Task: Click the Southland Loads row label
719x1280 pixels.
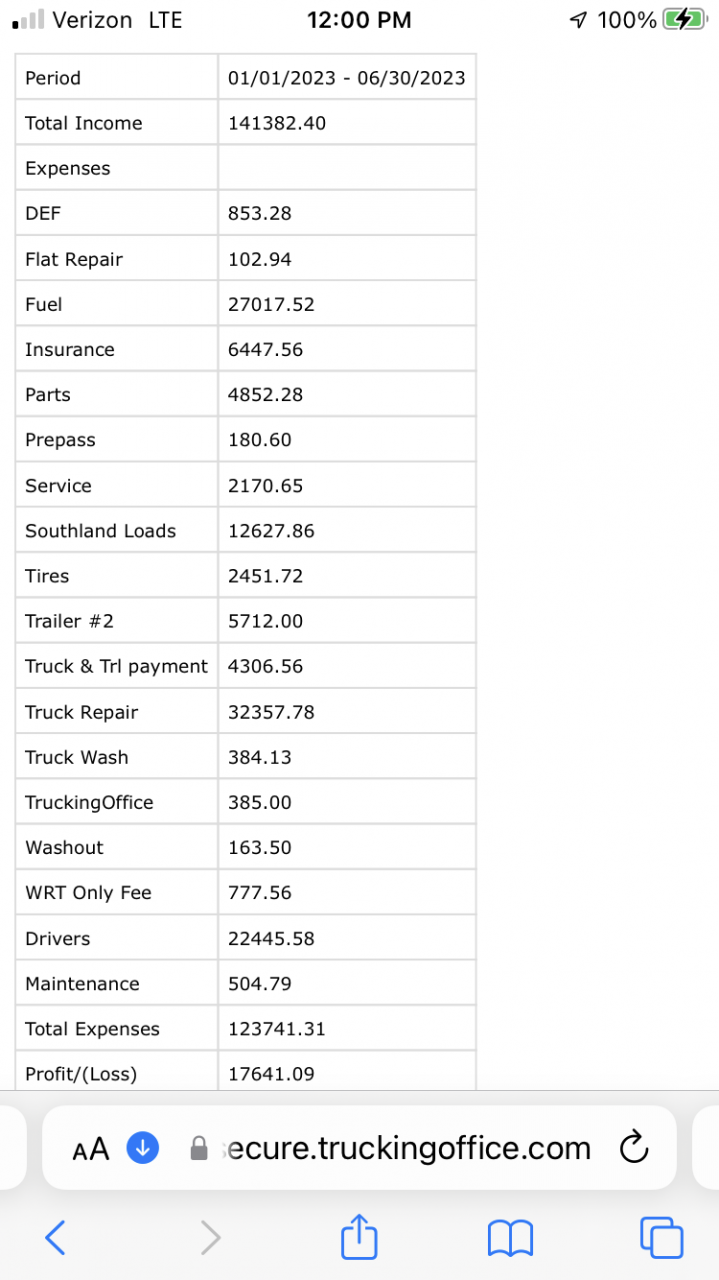Action: [x=100, y=531]
